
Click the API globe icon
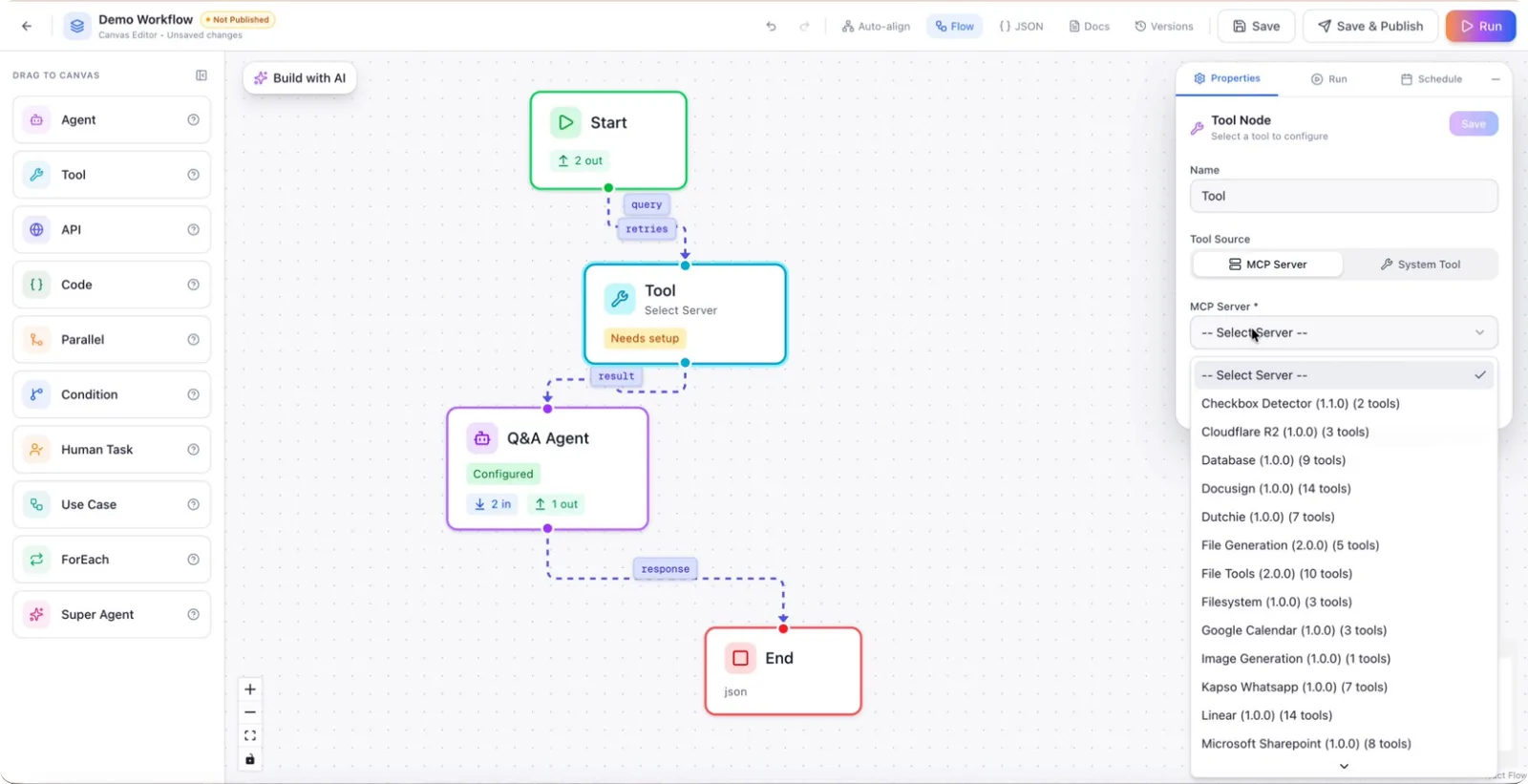pyautogui.click(x=36, y=230)
